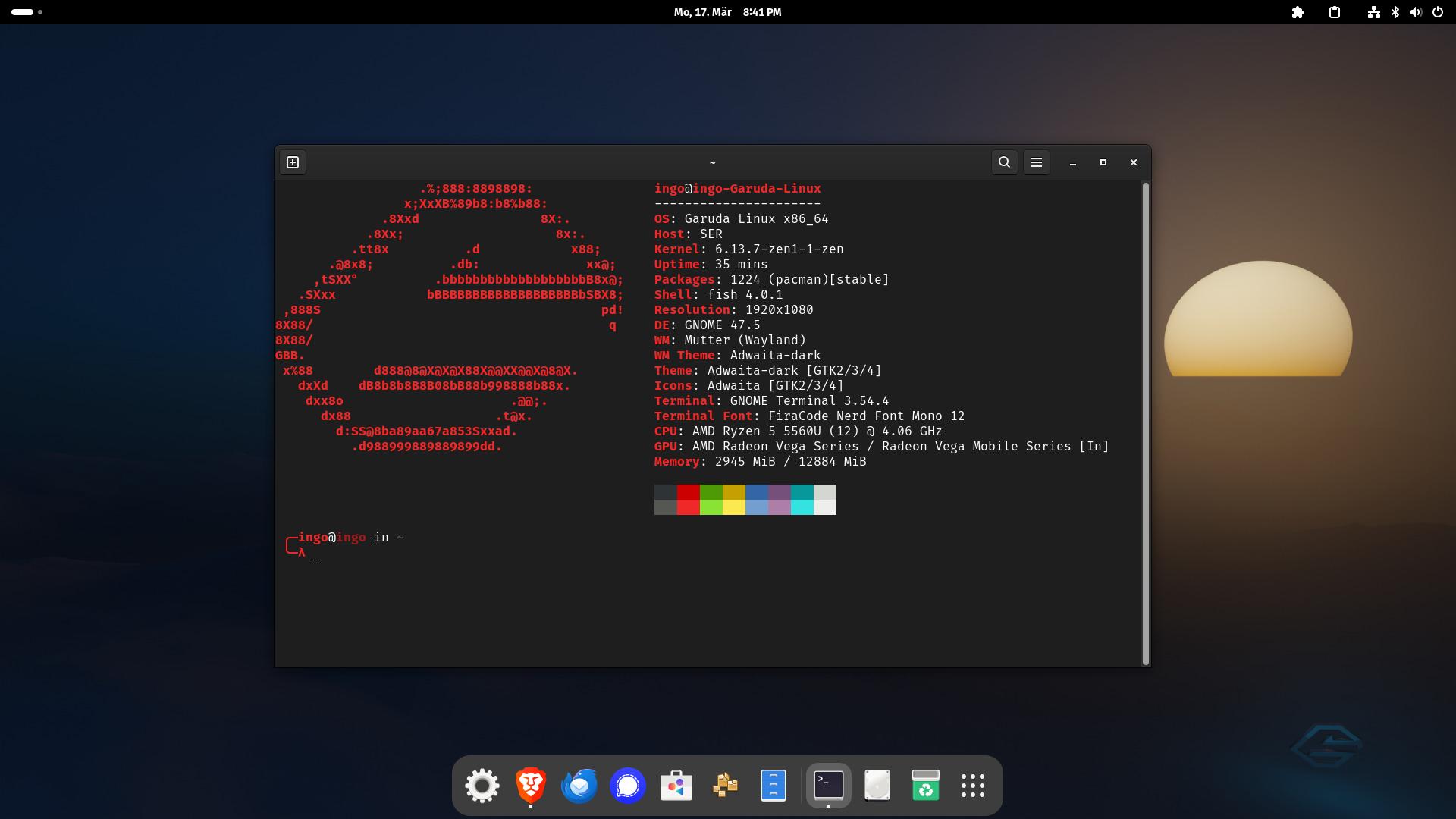This screenshot has width=1456, height=819.
Task: Expand the system menu via the power icon
Action: (1437, 12)
